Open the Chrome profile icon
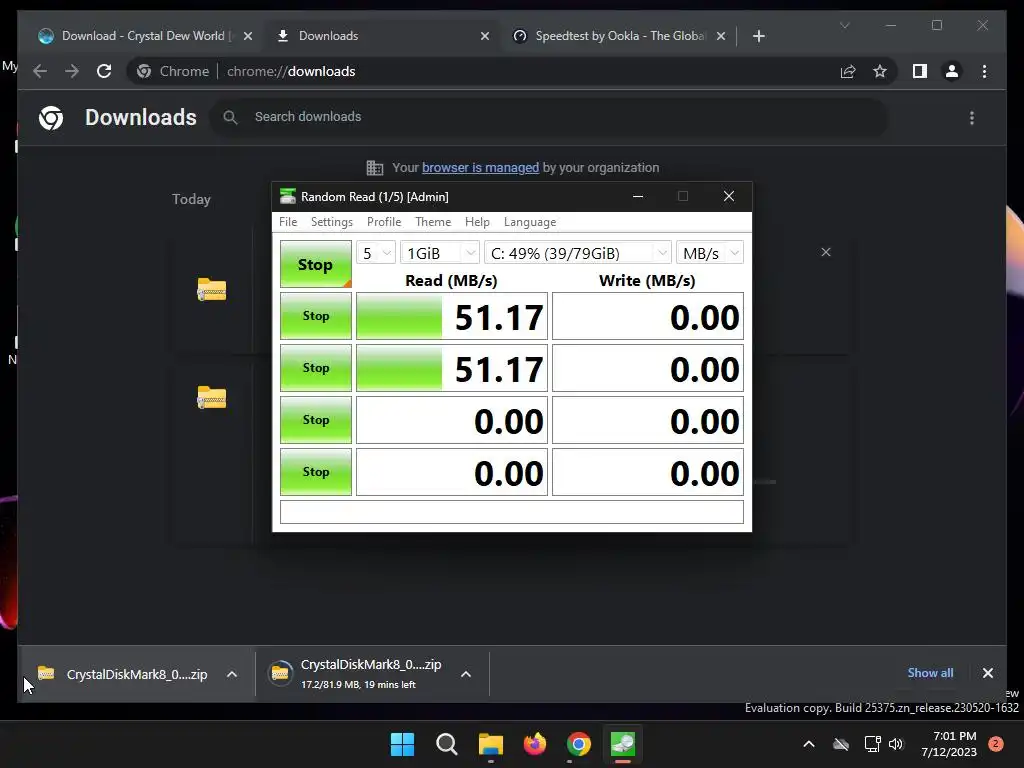 click(952, 71)
